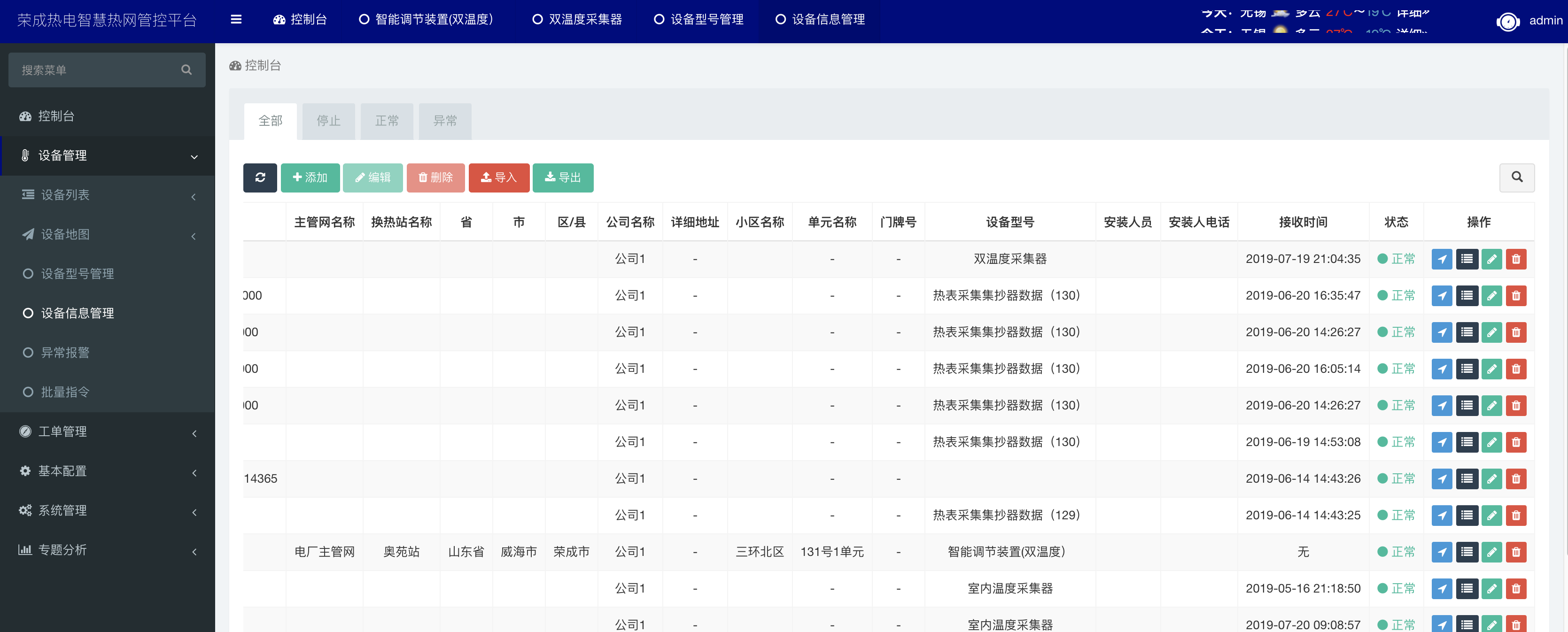This screenshot has width=1568, height=632.
Task: Switch to the 全部 tab
Action: (x=270, y=121)
